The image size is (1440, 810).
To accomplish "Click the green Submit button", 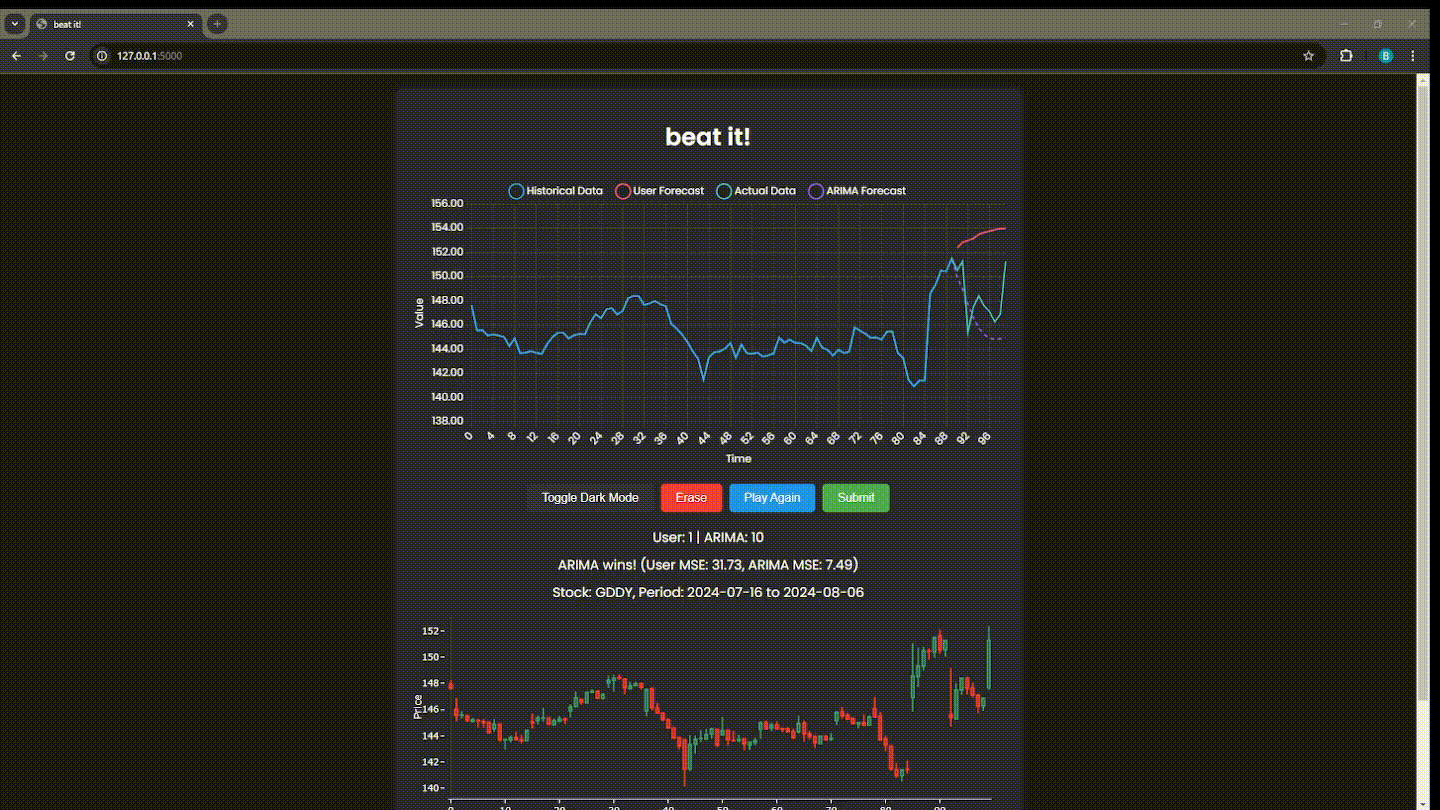I will point(856,498).
